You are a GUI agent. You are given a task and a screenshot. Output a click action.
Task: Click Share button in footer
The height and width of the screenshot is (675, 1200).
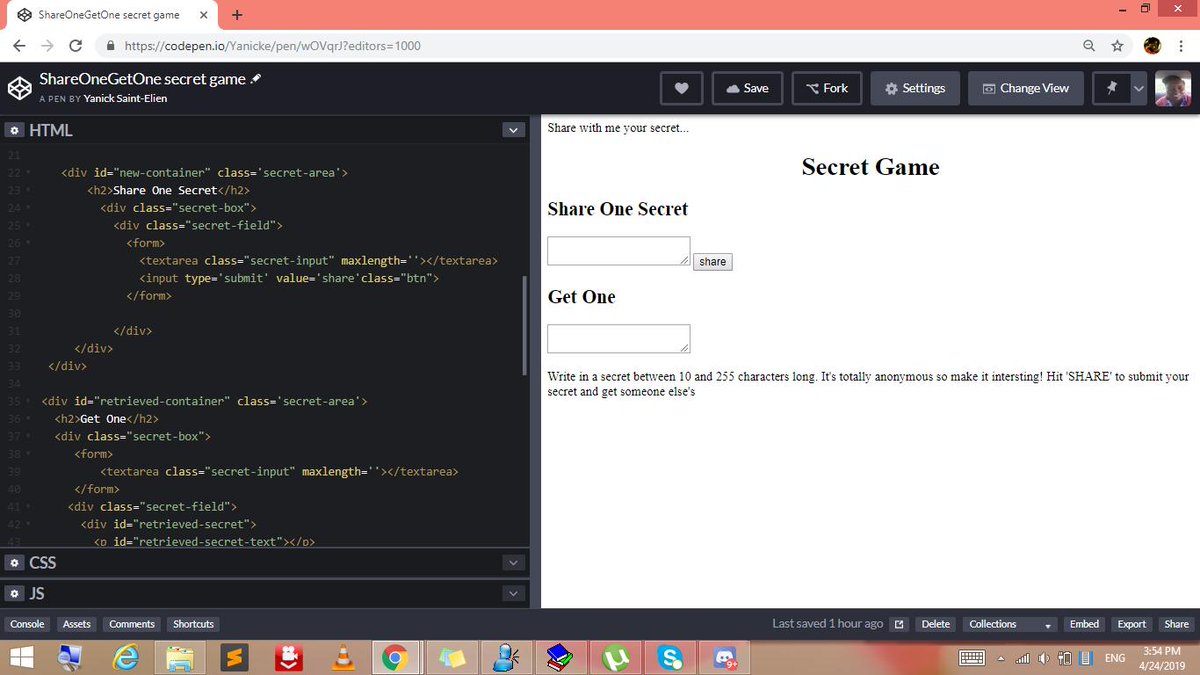(x=1176, y=624)
